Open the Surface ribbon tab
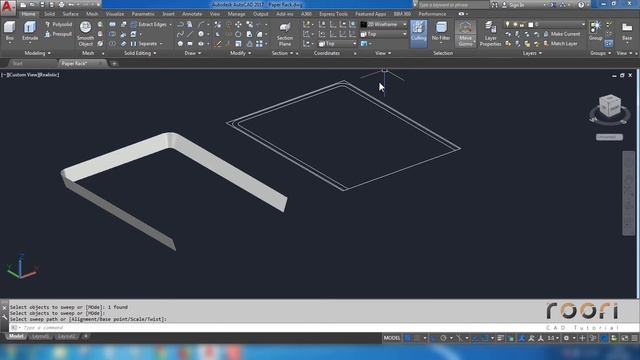This screenshot has width=640, height=360. [70, 14]
